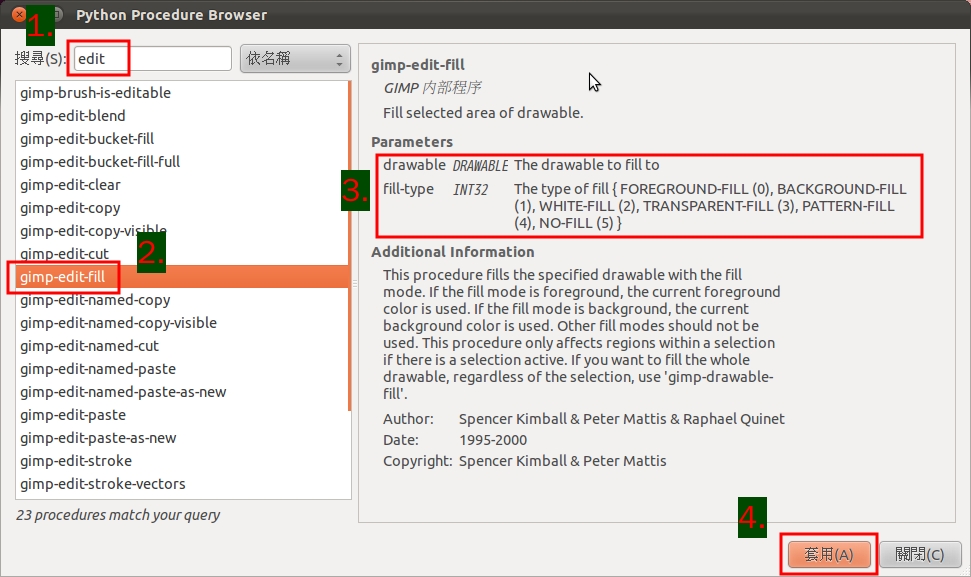
Task: Close the Python Procedure Browser window
Action: coord(19,14)
